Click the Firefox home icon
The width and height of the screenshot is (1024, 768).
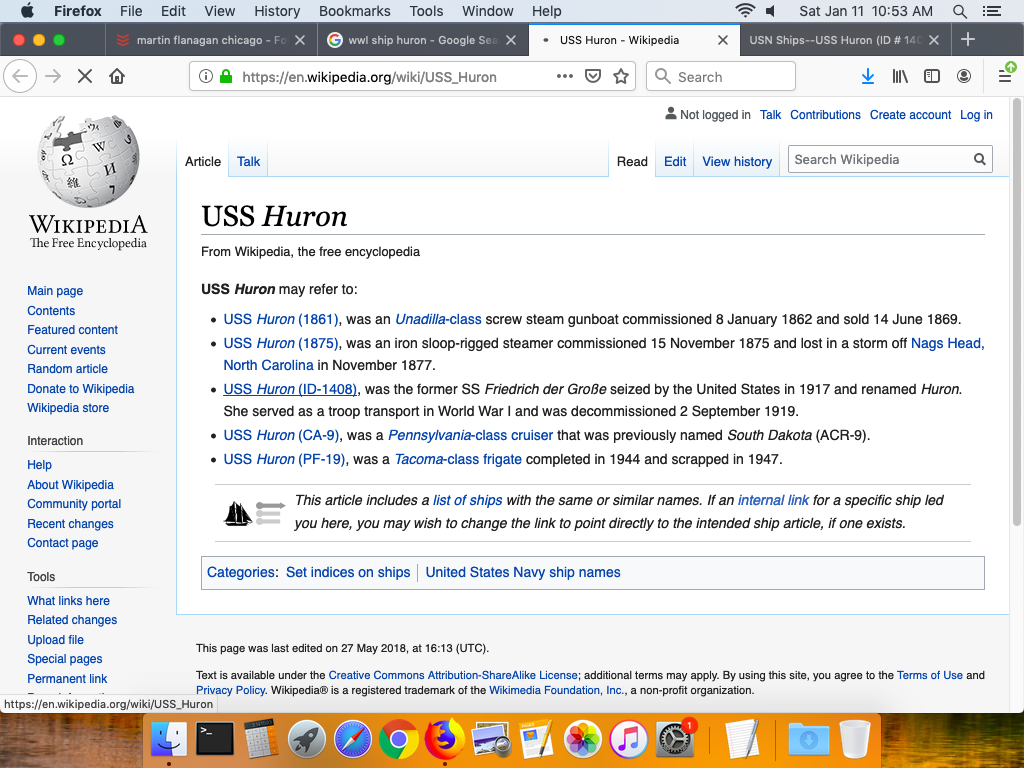coord(117,76)
